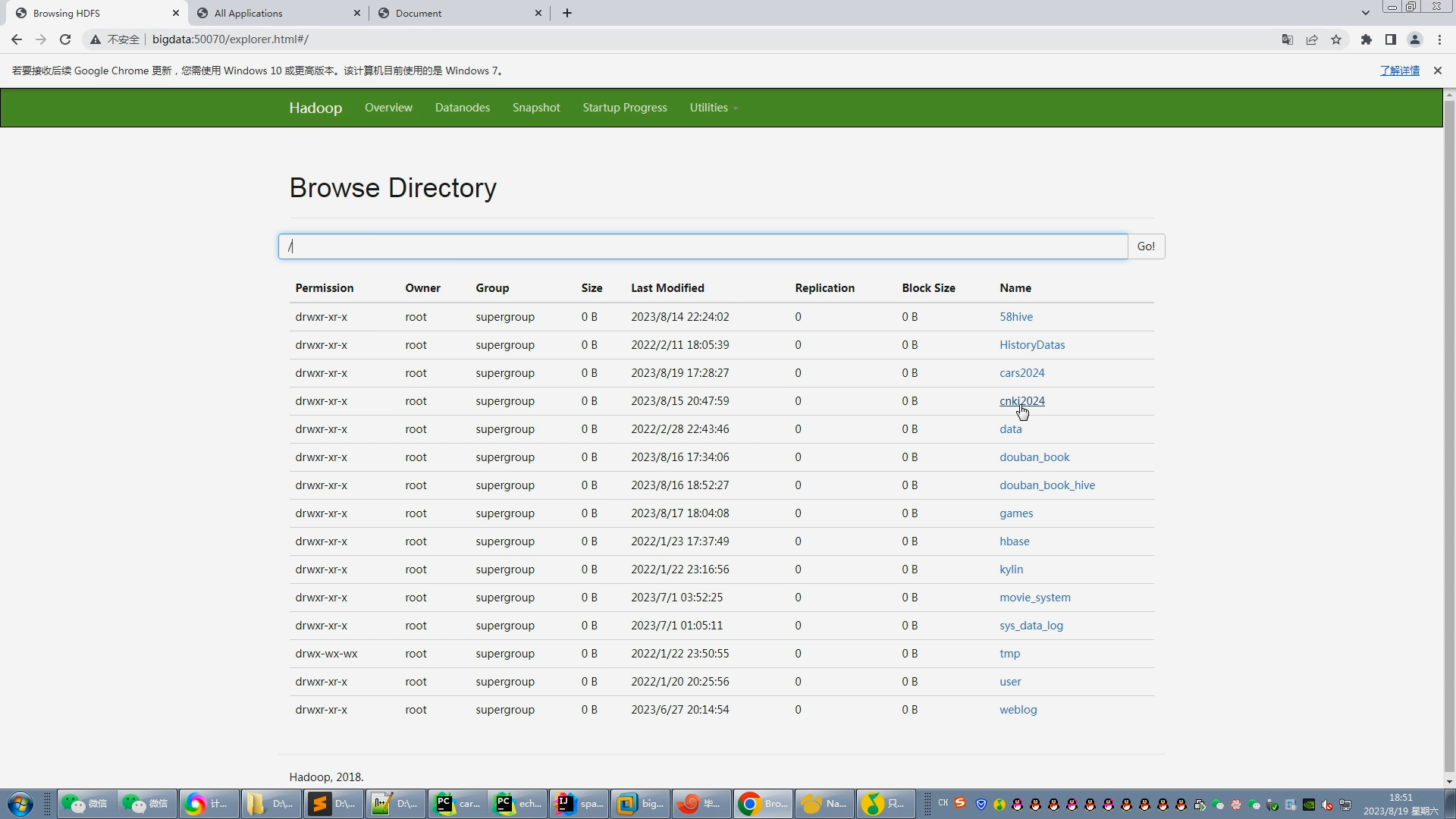Navigate into the movie_system folder
This screenshot has height=819, width=1456.
point(1035,597)
